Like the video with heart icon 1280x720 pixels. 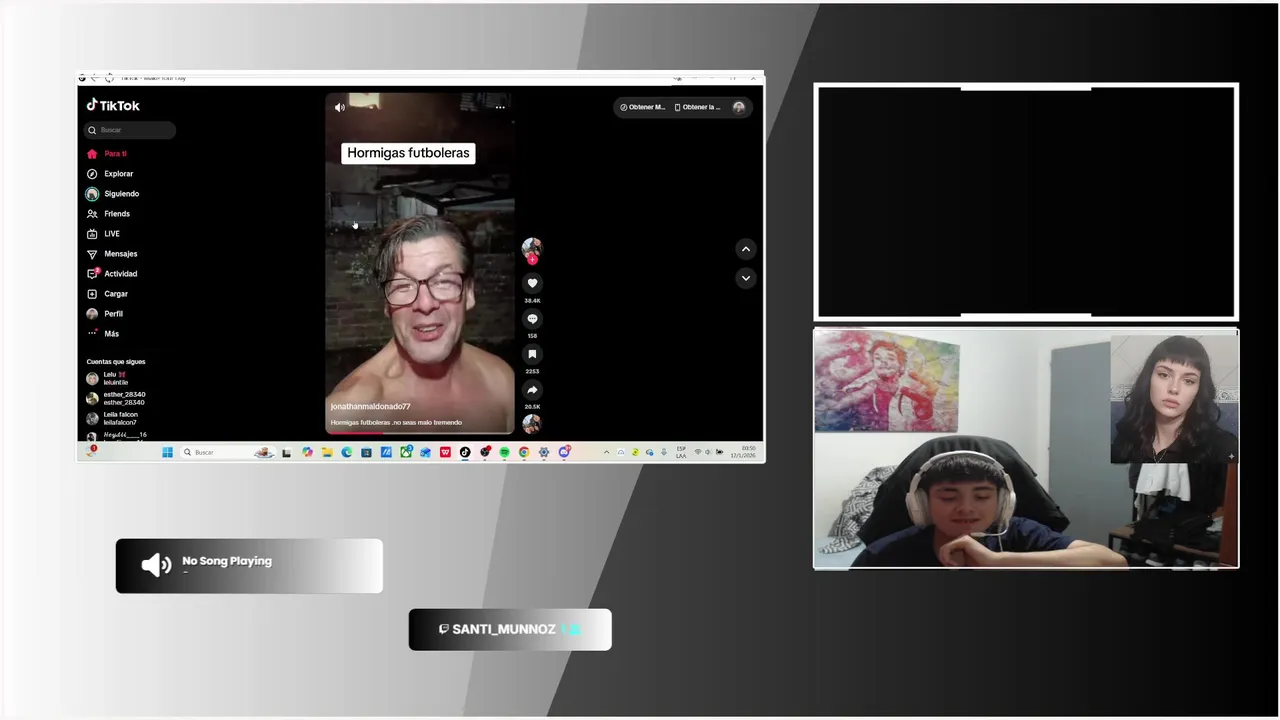tap(532, 283)
